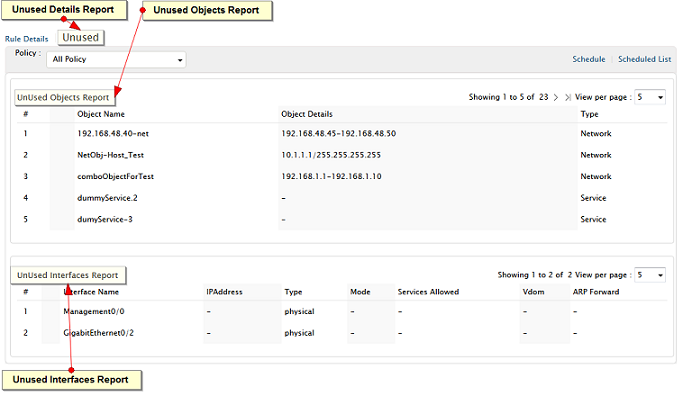This screenshot has height=396, width=683.
Task: Sort by Object Details column header
Action: click(x=307, y=114)
